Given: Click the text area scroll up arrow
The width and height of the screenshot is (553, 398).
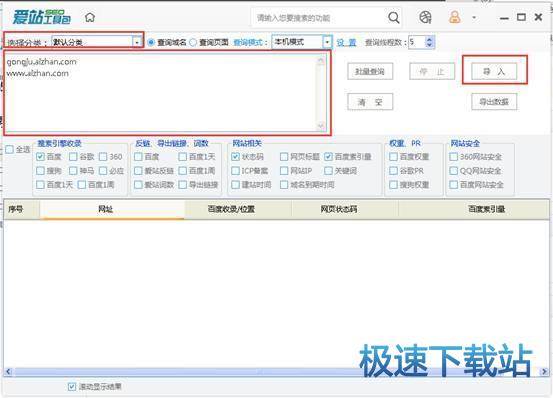Looking at the screenshot, I should [x=321, y=61].
